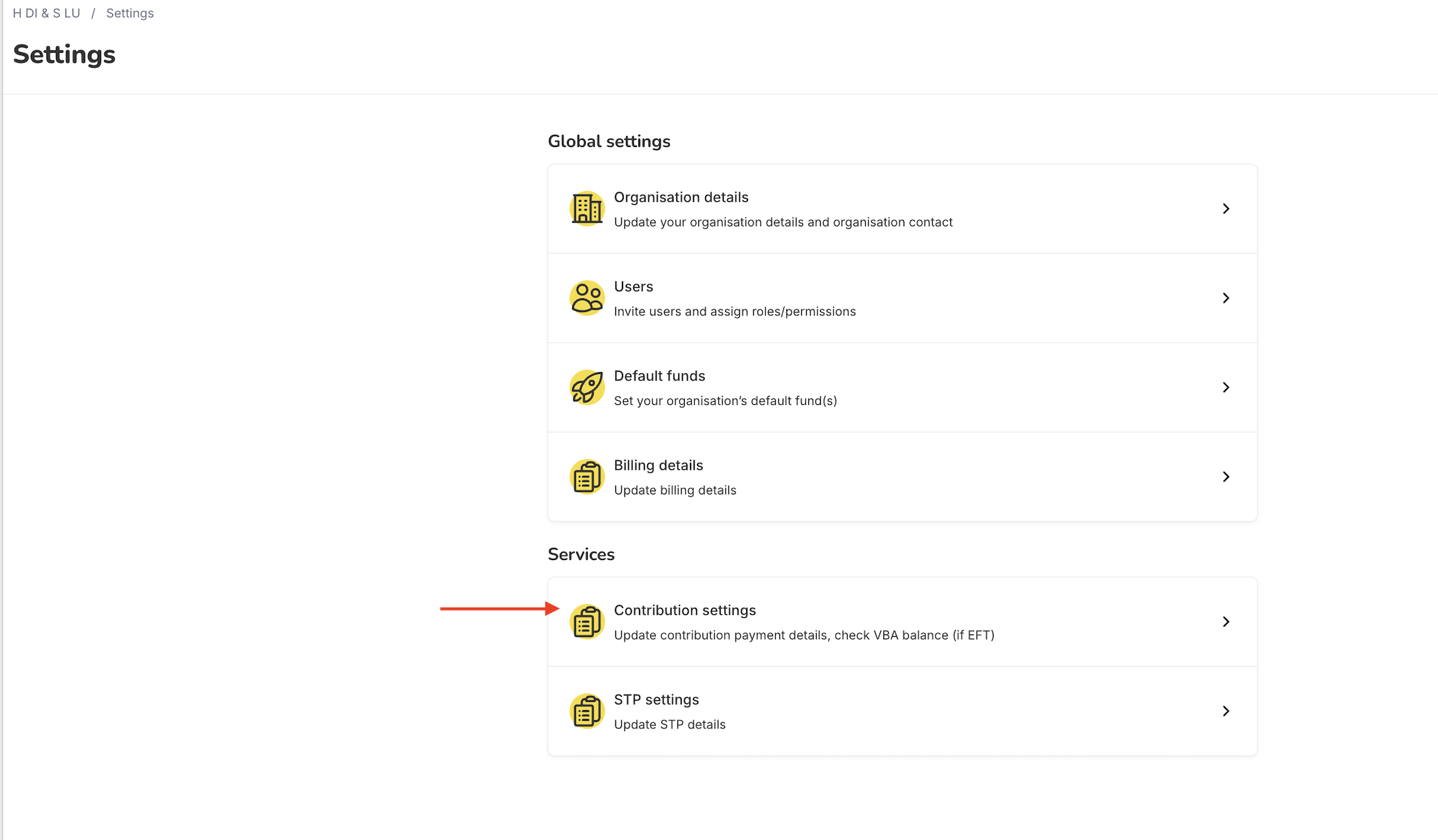Click the Contribution settings row chevron

pos(1225,622)
